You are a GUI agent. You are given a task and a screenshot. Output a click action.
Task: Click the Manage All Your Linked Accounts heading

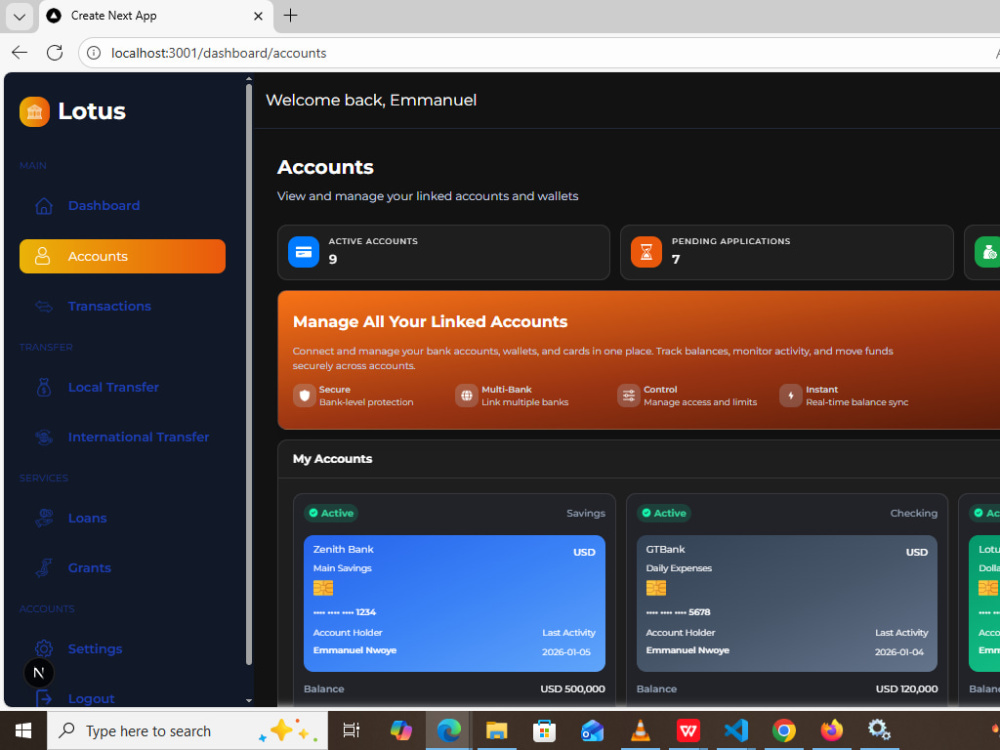pyautogui.click(x=430, y=321)
